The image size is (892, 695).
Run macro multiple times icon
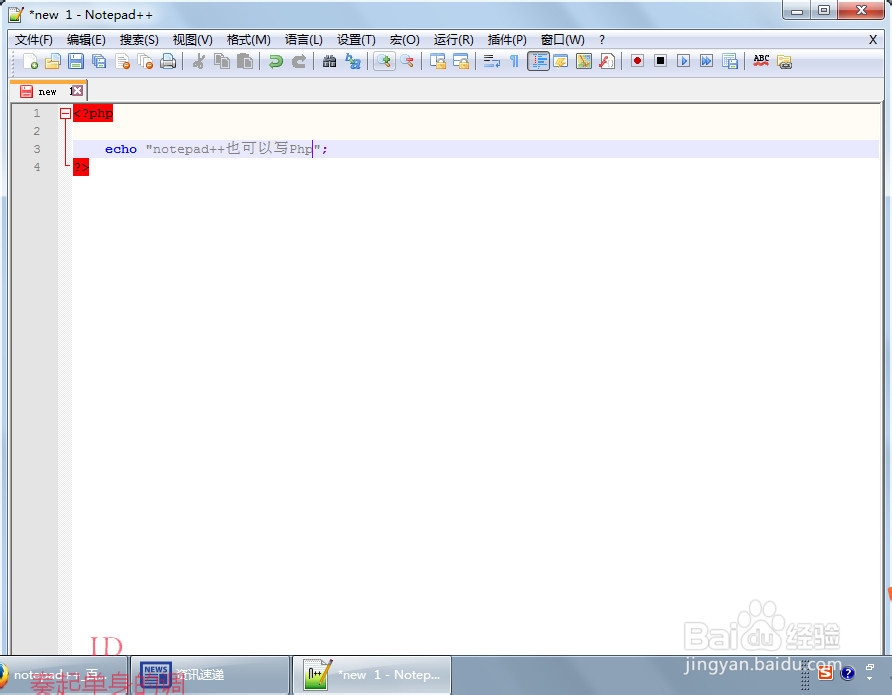[707, 61]
